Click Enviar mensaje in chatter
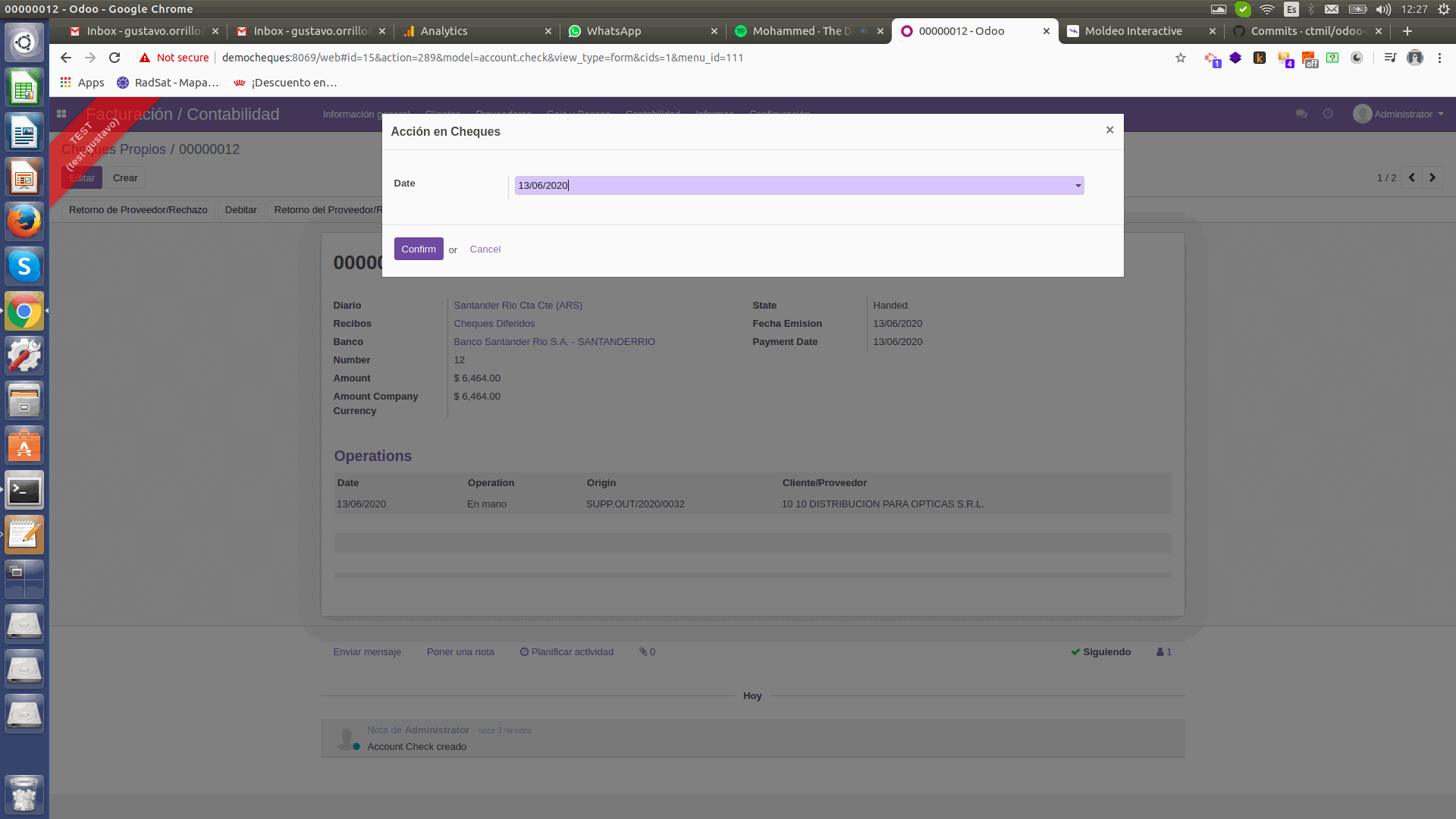 [x=367, y=651]
